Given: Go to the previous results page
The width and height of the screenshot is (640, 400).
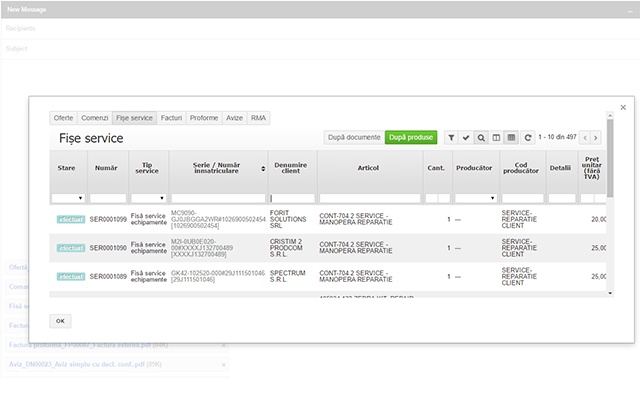Looking at the screenshot, I should (x=585, y=138).
